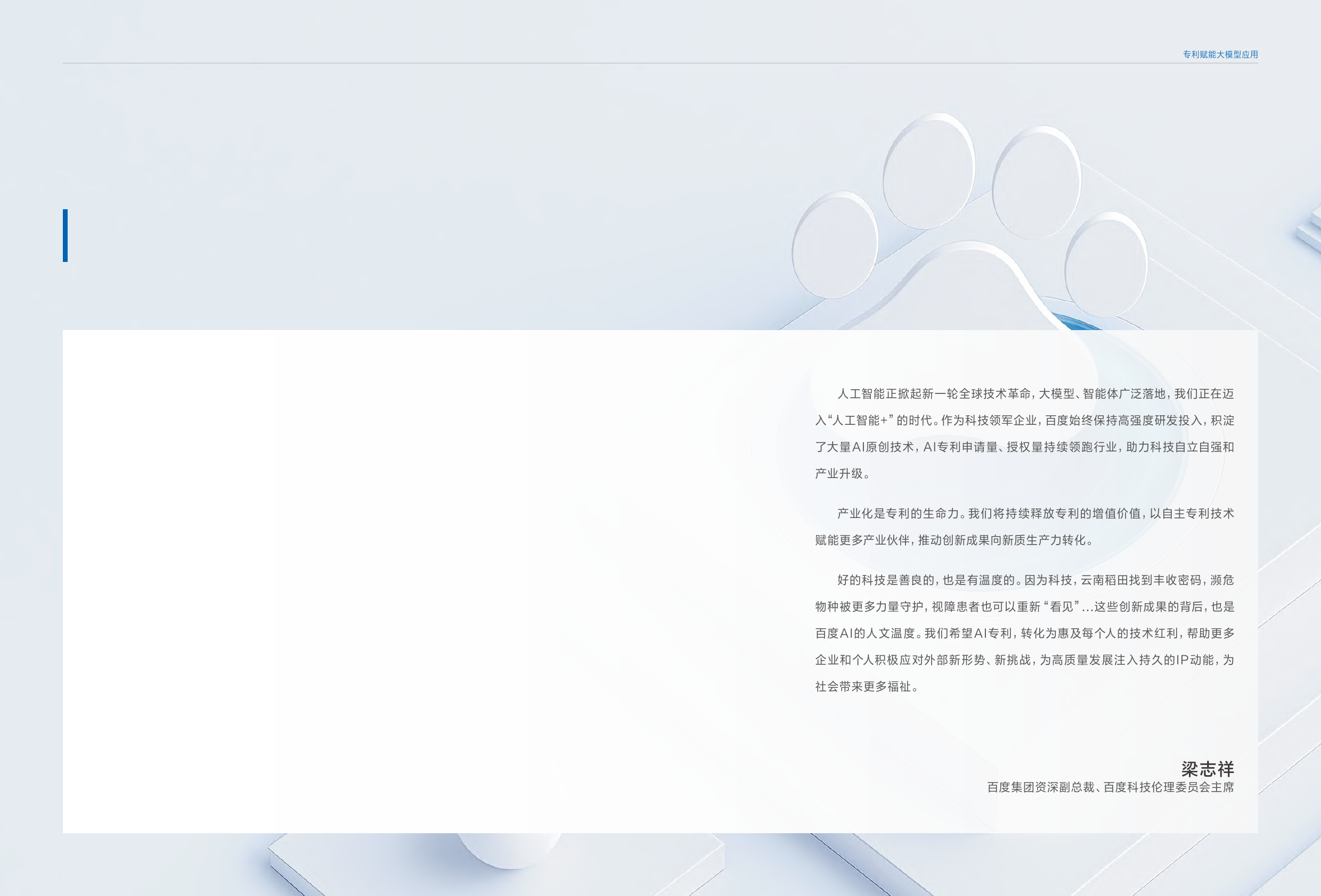Image resolution: width=1321 pixels, height=896 pixels.
Task: Click the line starting 产业化是专利的生命力
Action: 1035,514
